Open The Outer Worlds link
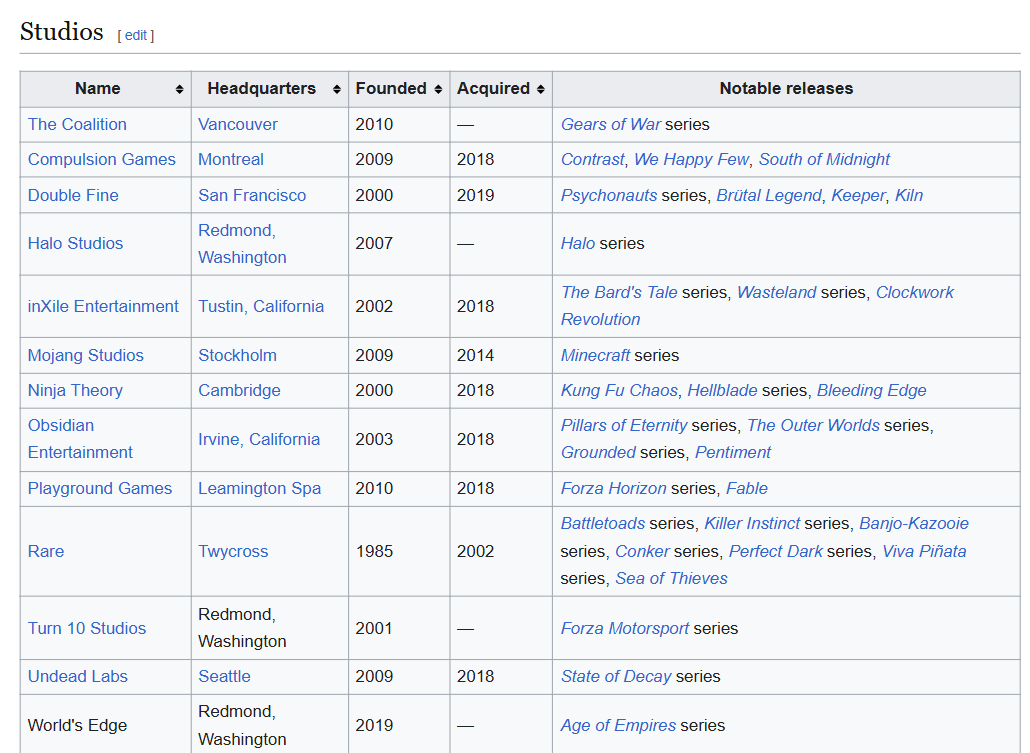The width and height of the screenshot is (1030, 753). [x=813, y=425]
